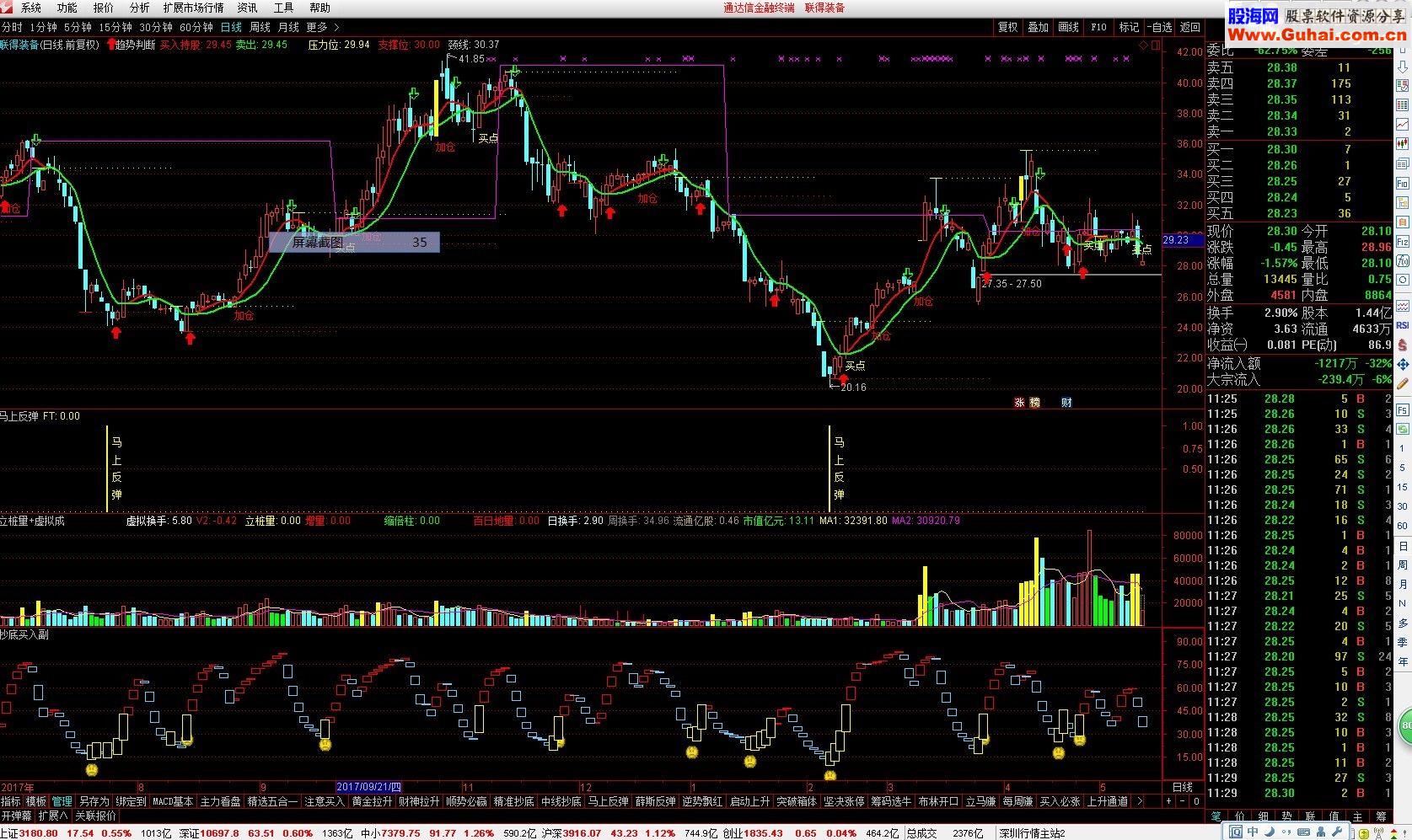Open the 分析 menu

click(139, 8)
